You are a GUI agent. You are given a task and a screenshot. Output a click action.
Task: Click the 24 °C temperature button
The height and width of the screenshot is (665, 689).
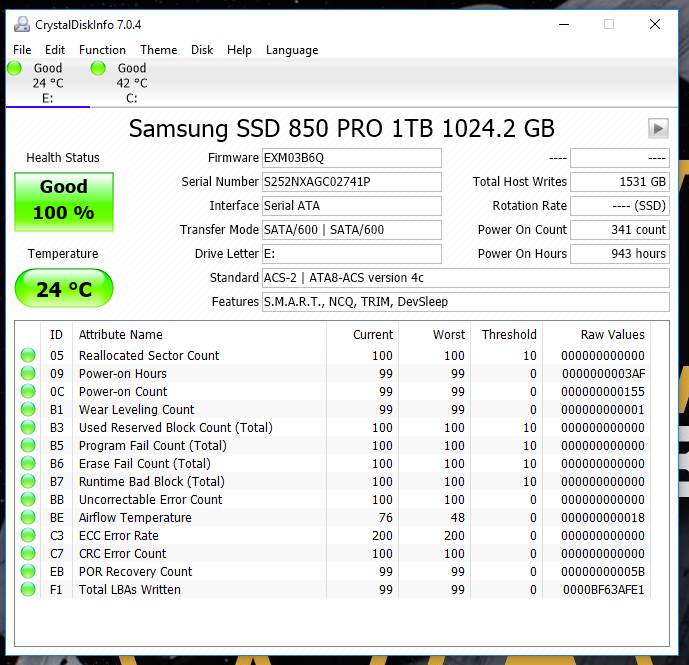(x=64, y=288)
